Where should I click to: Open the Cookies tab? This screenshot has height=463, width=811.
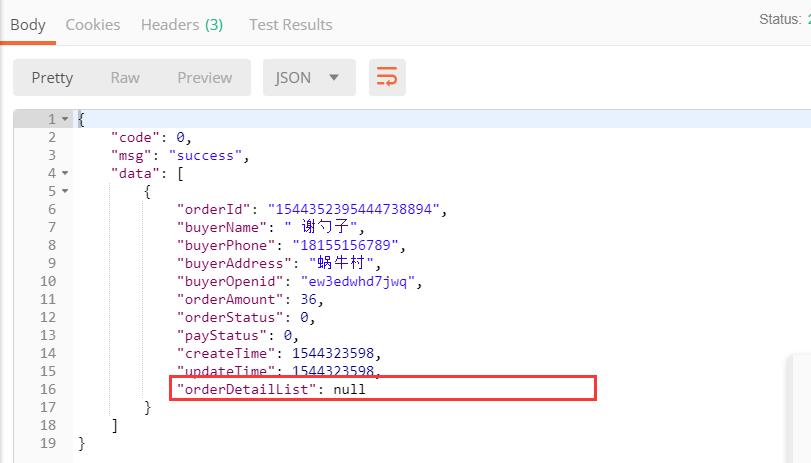pos(93,25)
